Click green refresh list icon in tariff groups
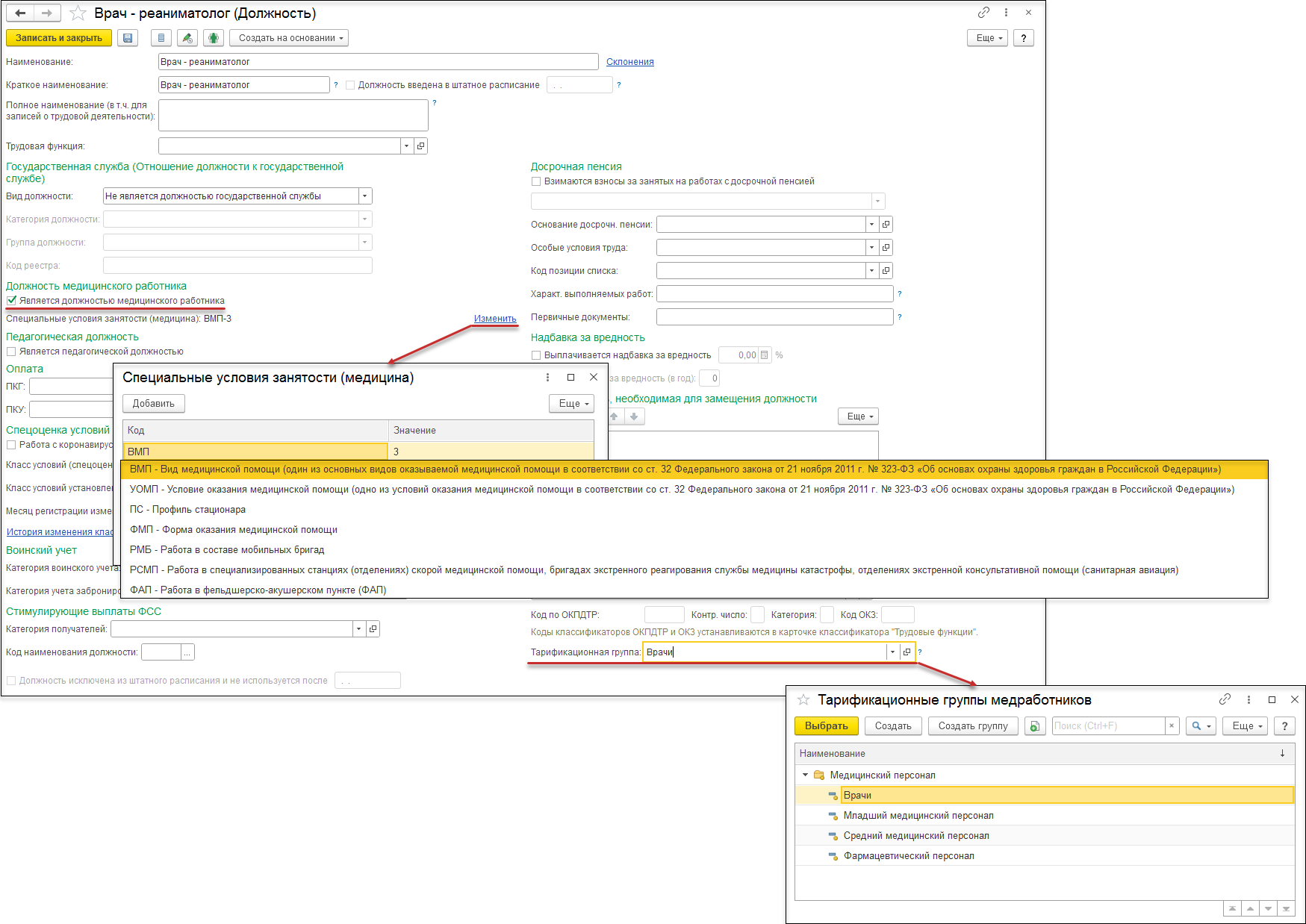Viewport: 1306px width, 924px height. [1035, 726]
